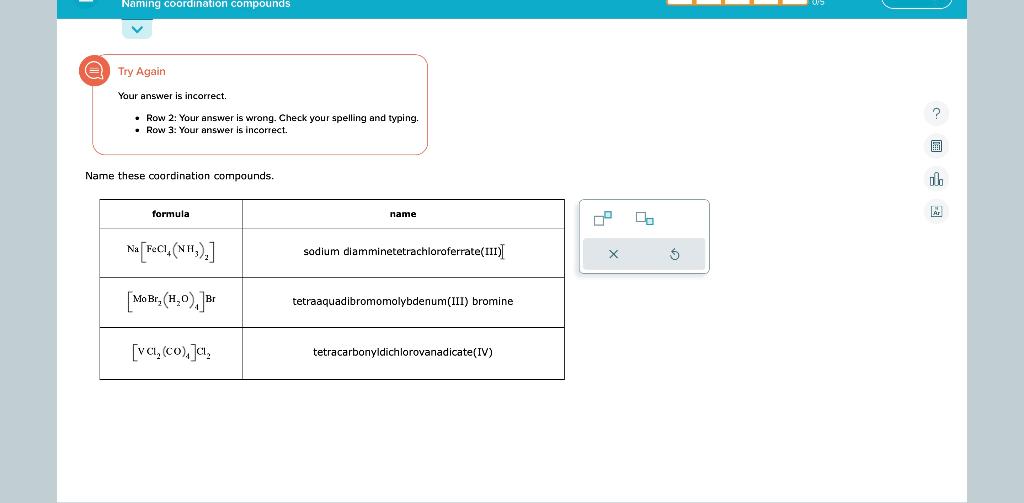The width and height of the screenshot is (1024, 503).
Task: Clear the answer with X button
Action: point(613,254)
